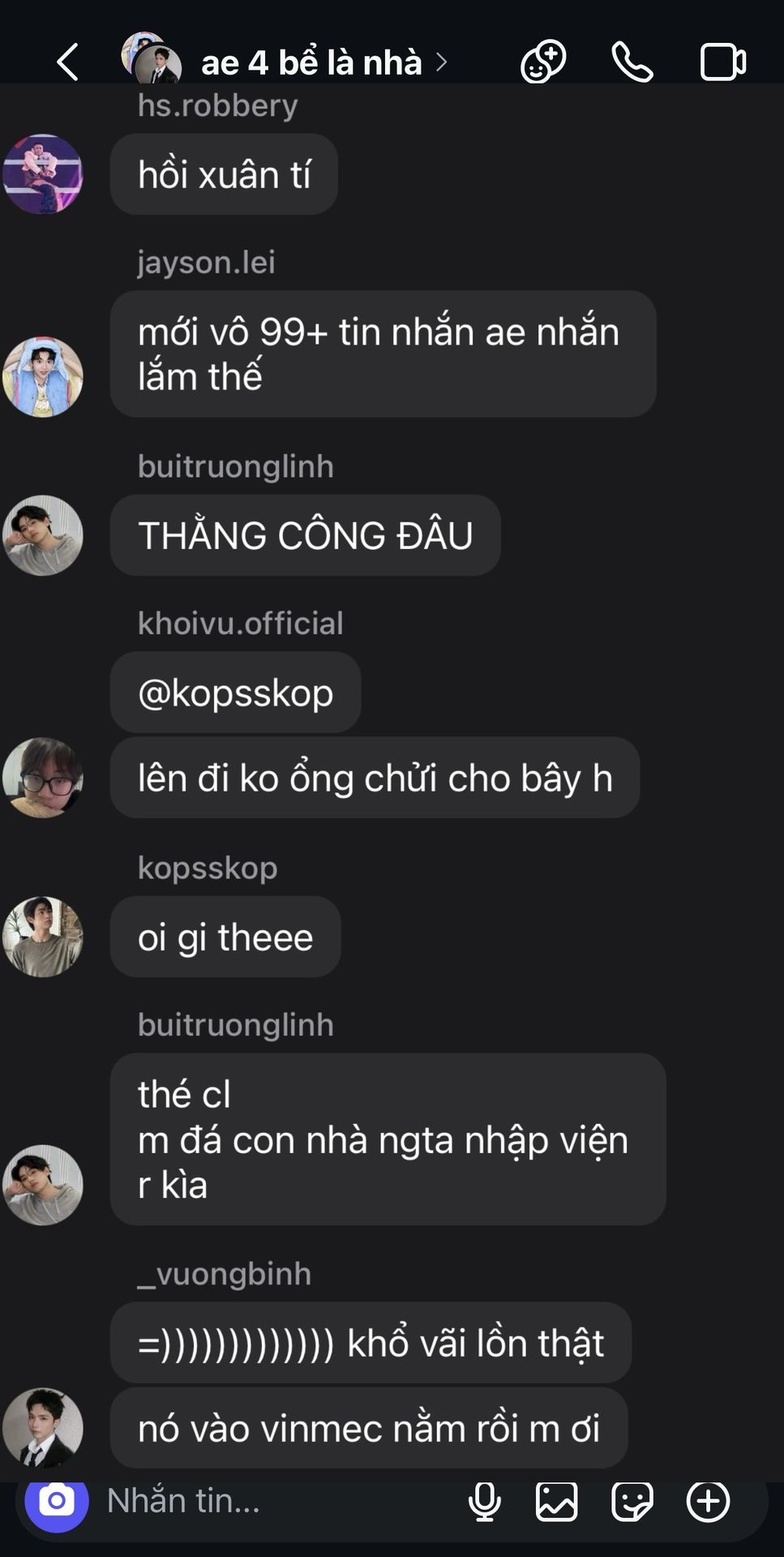Expand group details chevron next to title
Image resolution: width=784 pixels, height=1557 pixels.
(442, 62)
